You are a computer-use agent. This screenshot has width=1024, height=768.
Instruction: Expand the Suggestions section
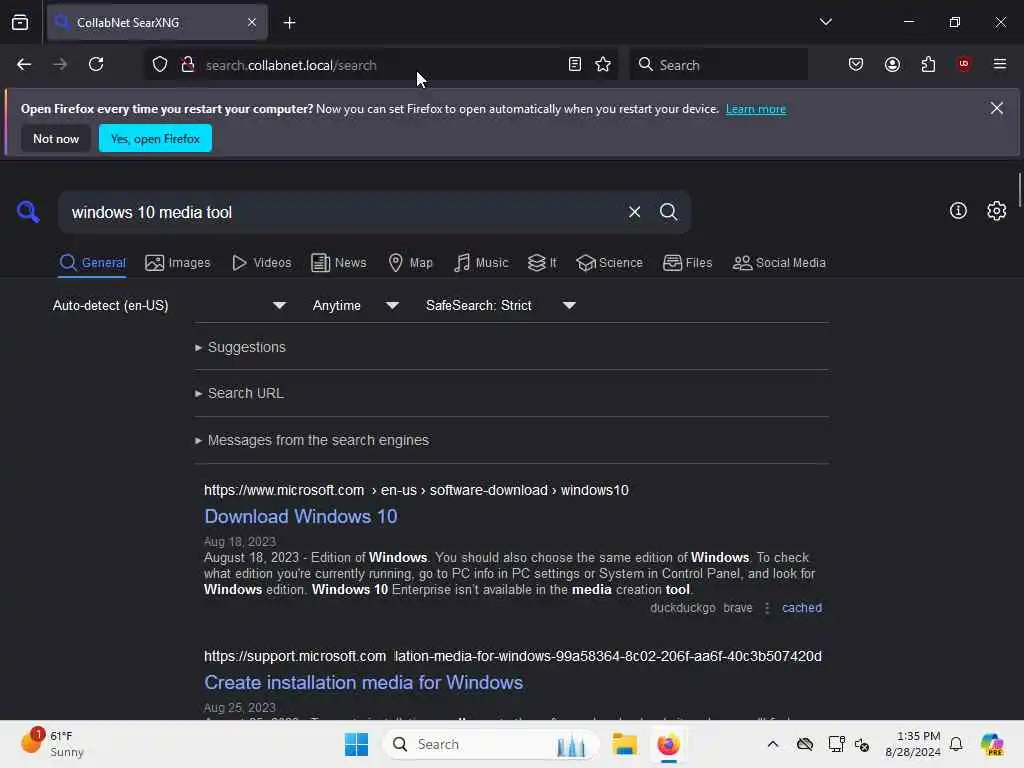point(240,347)
